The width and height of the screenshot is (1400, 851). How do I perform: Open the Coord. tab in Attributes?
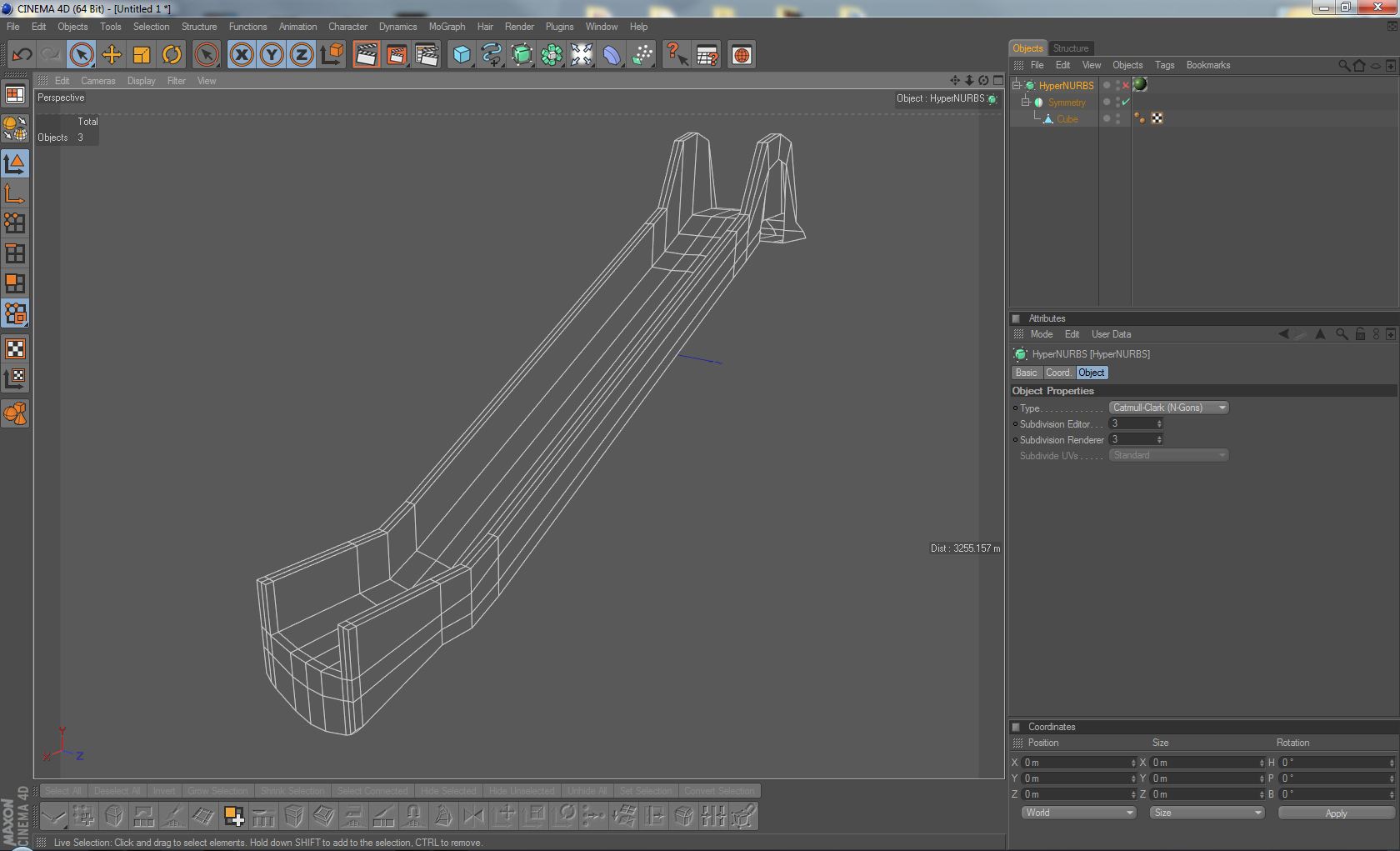click(x=1057, y=373)
